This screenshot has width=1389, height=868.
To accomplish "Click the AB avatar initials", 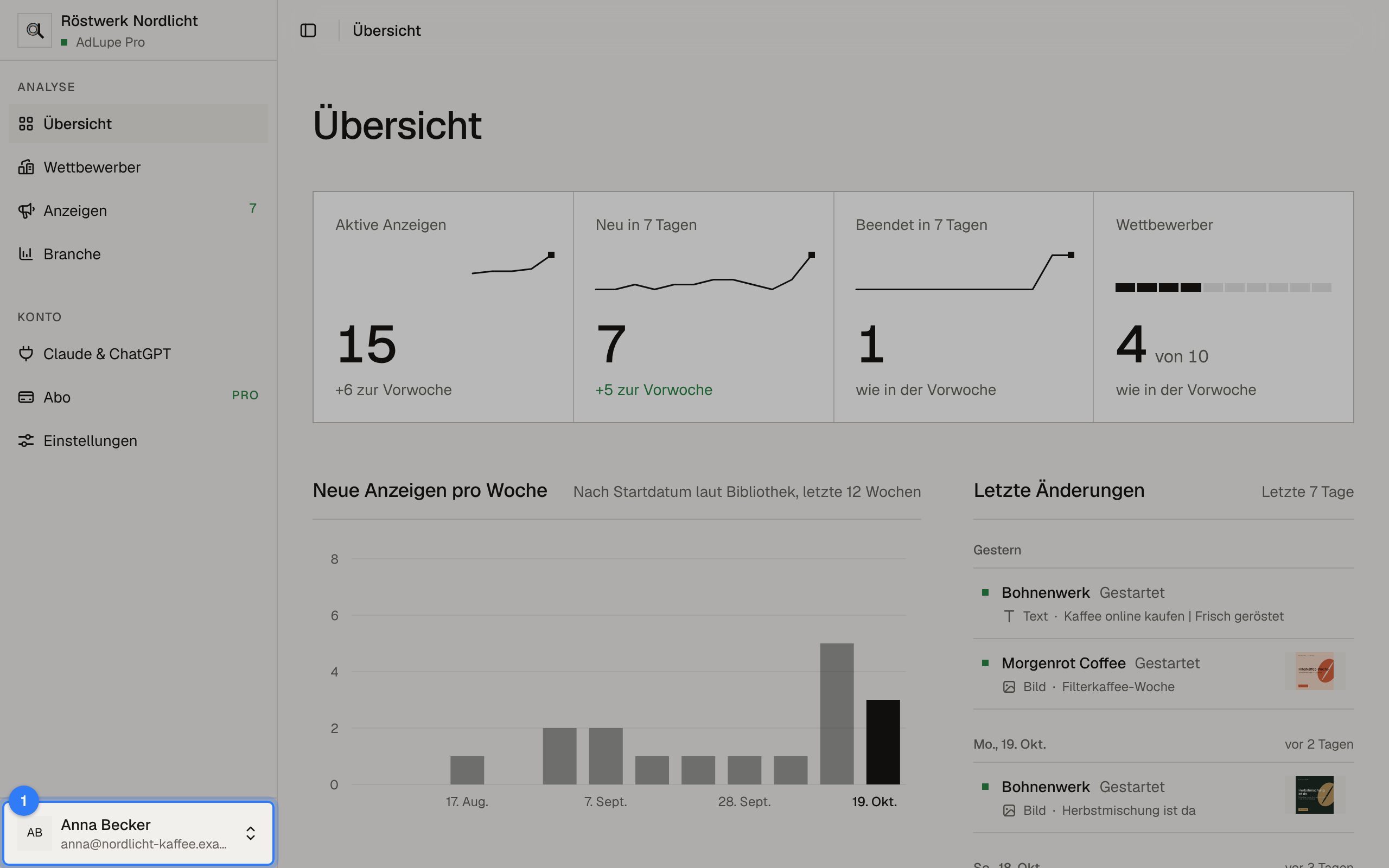I will tap(34, 833).
